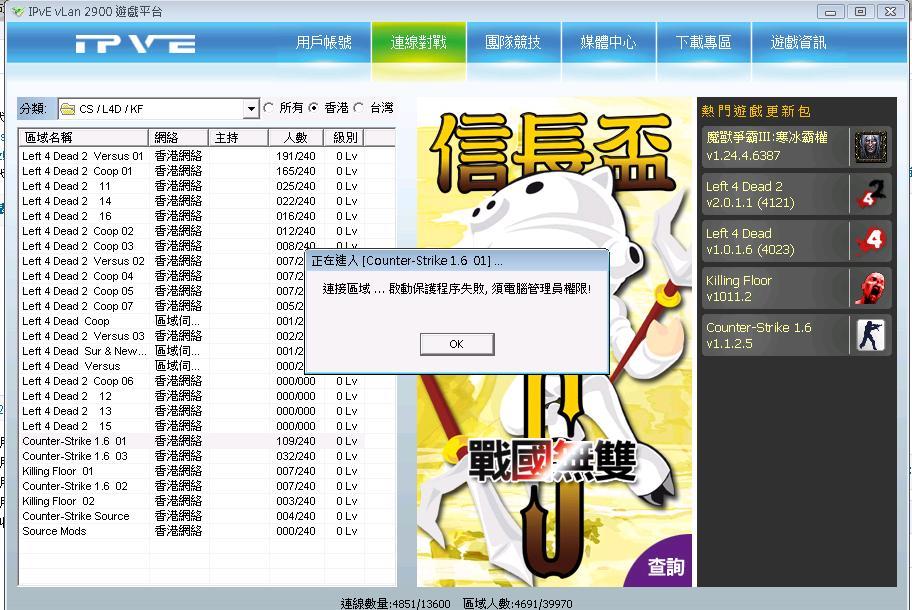Click the Left 4 Dead v1.0.1.6 update icon
912x610 pixels.
(x=870, y=241)
